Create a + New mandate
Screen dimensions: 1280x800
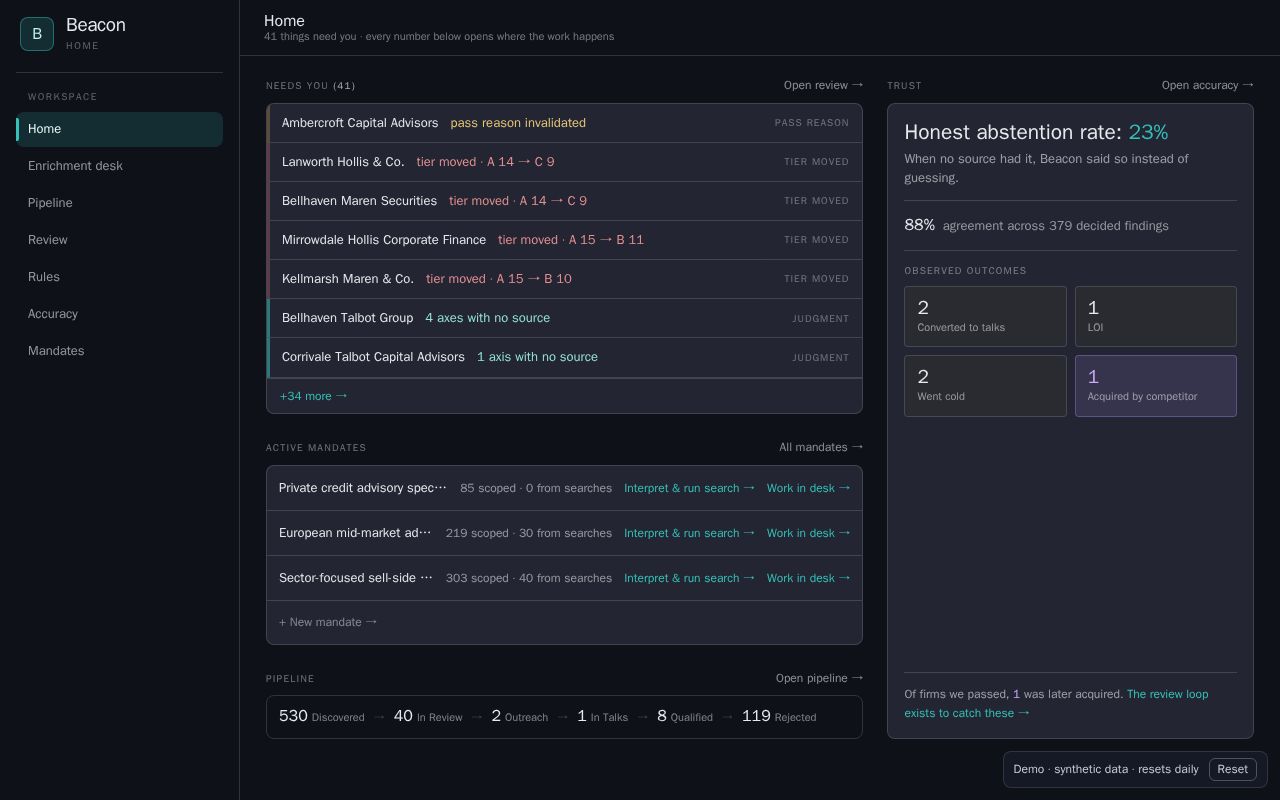pos(328,622)
